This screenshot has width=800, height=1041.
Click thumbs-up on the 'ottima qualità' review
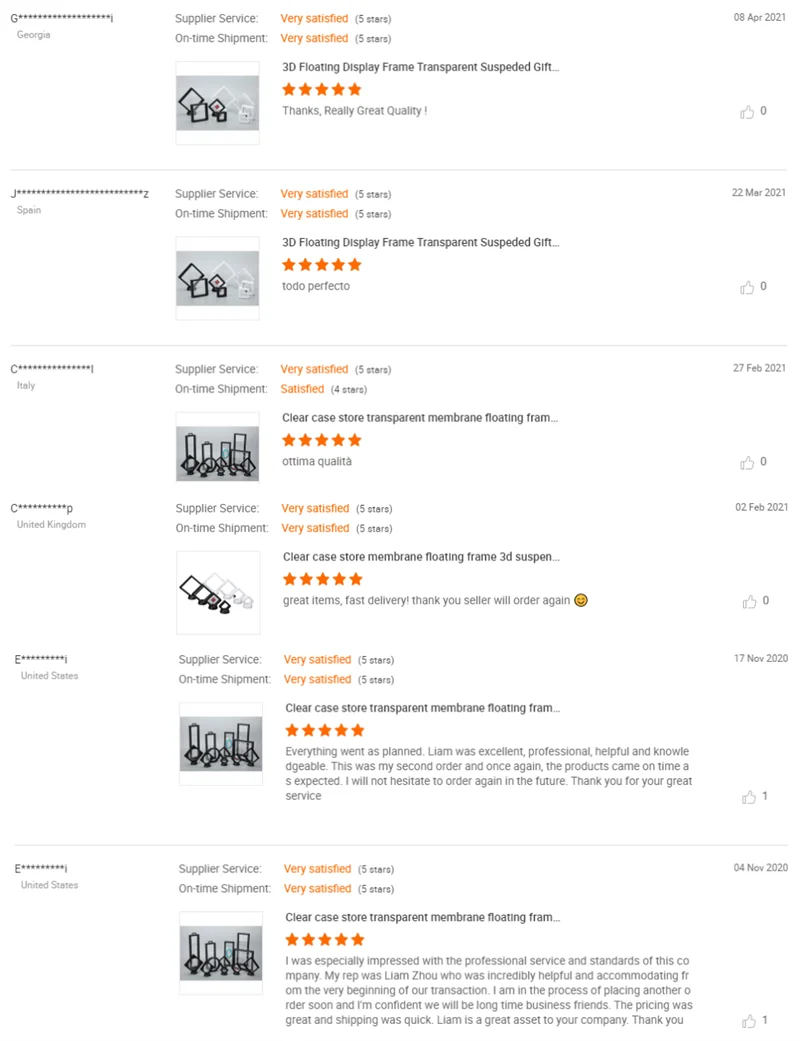[747, 462]
